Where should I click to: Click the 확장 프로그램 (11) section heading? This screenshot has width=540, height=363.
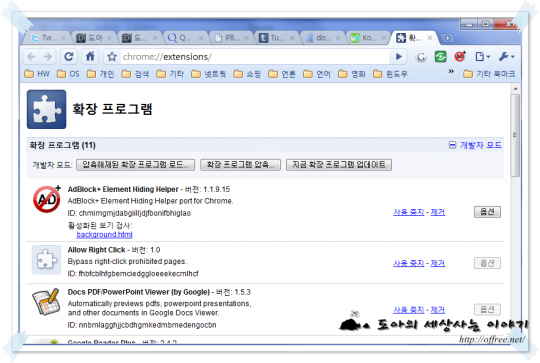pyautogui.click(x=62, y=145)
